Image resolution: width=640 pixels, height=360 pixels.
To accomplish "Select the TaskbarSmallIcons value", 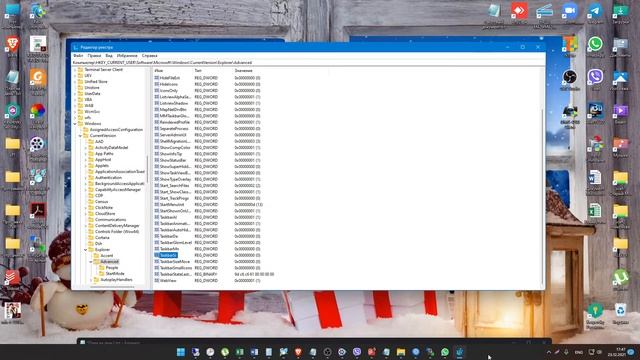I will (176, 268).
